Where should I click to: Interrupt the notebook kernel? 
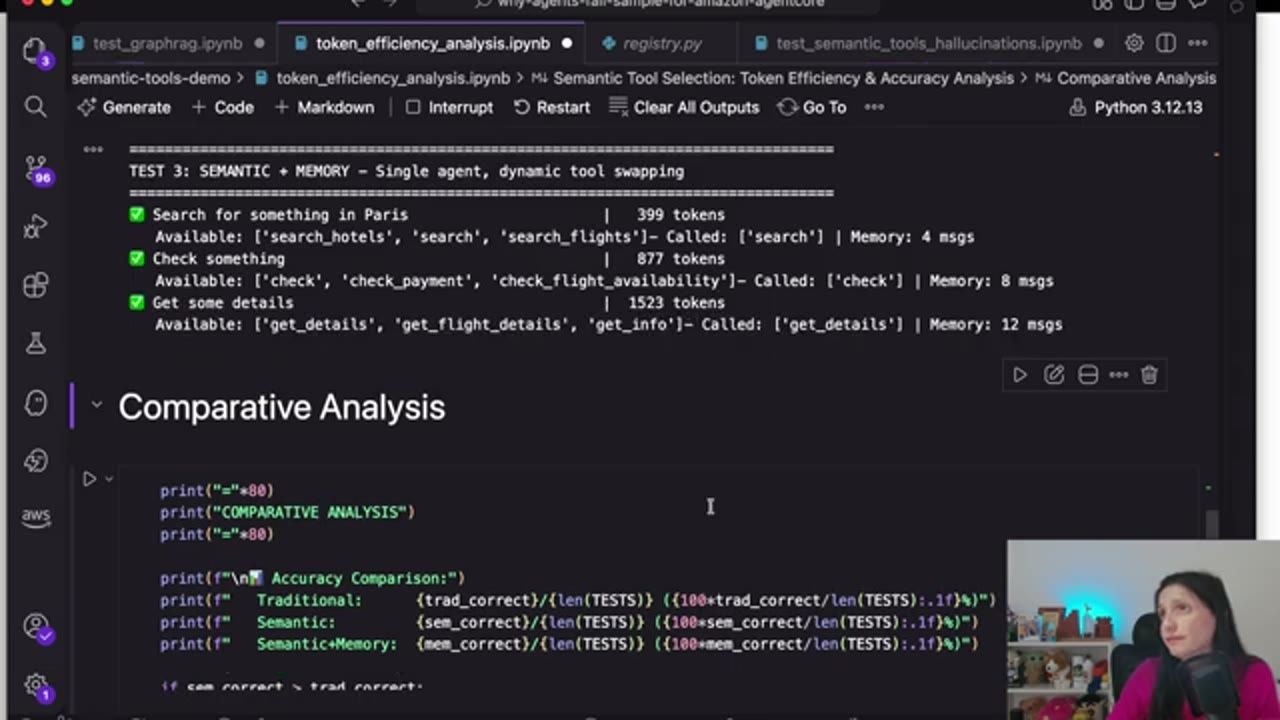point(449,107)
